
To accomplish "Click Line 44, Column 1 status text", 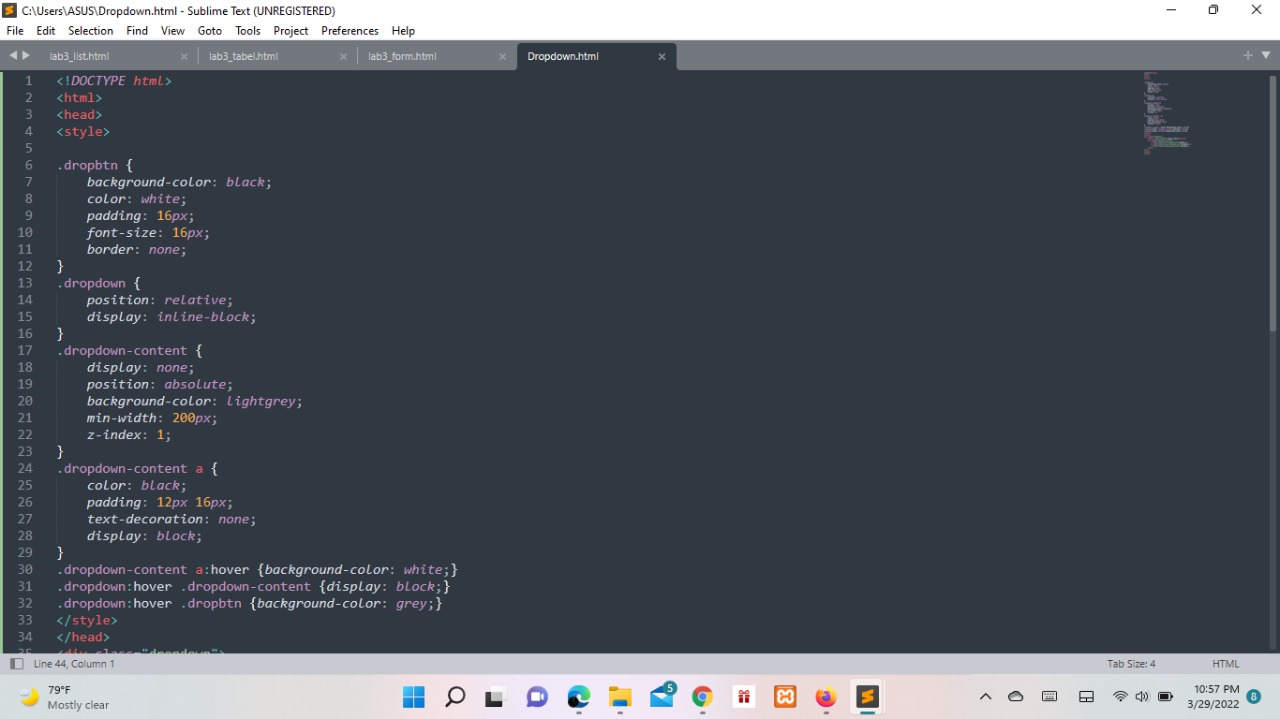I will click(74, 664).
